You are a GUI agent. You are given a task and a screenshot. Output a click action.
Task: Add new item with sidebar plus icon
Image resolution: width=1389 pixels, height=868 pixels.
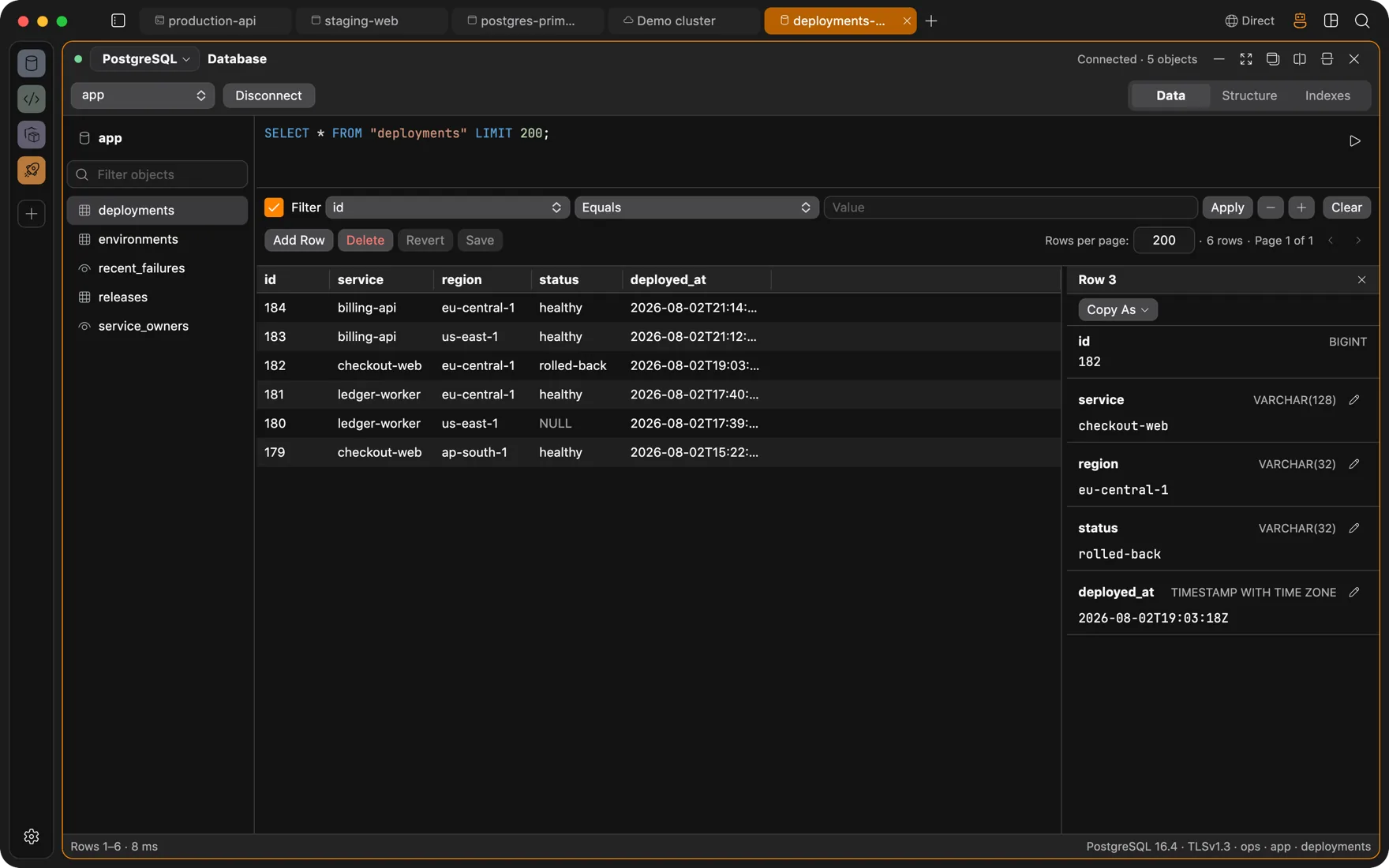(x=32, y=214)
